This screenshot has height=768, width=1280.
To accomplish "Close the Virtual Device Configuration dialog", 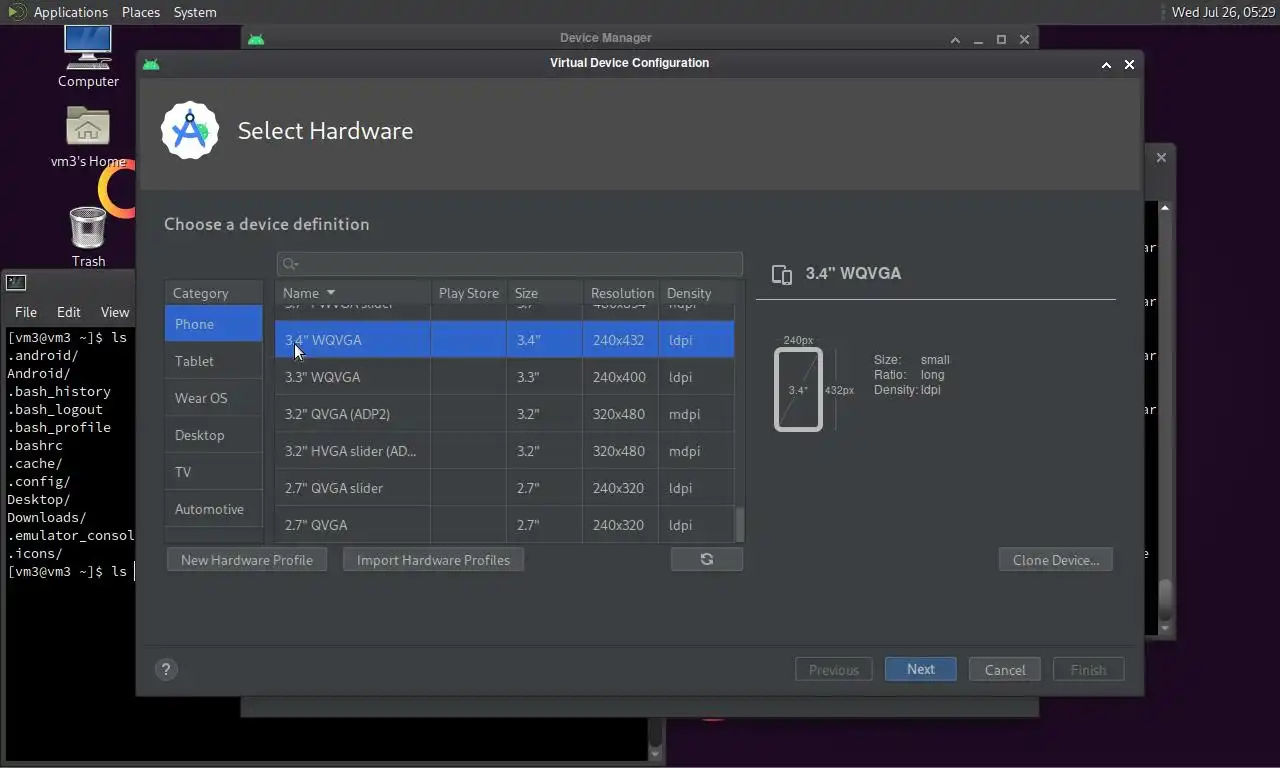I will coord(1129,64).
